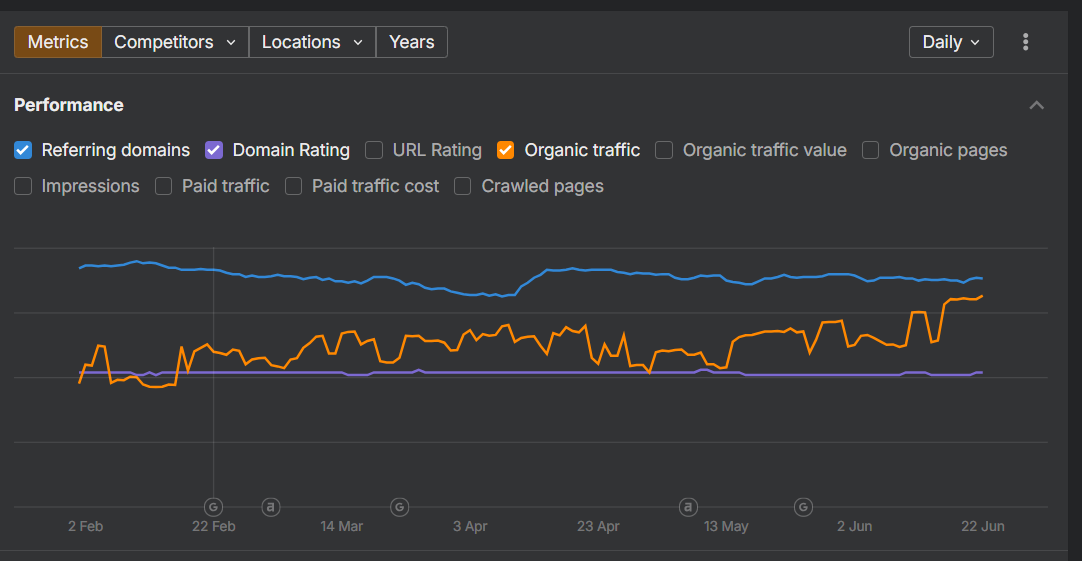Collapse the Performance section chevron
This screenshot has height=561, width=1082.
coord(1037,105)
